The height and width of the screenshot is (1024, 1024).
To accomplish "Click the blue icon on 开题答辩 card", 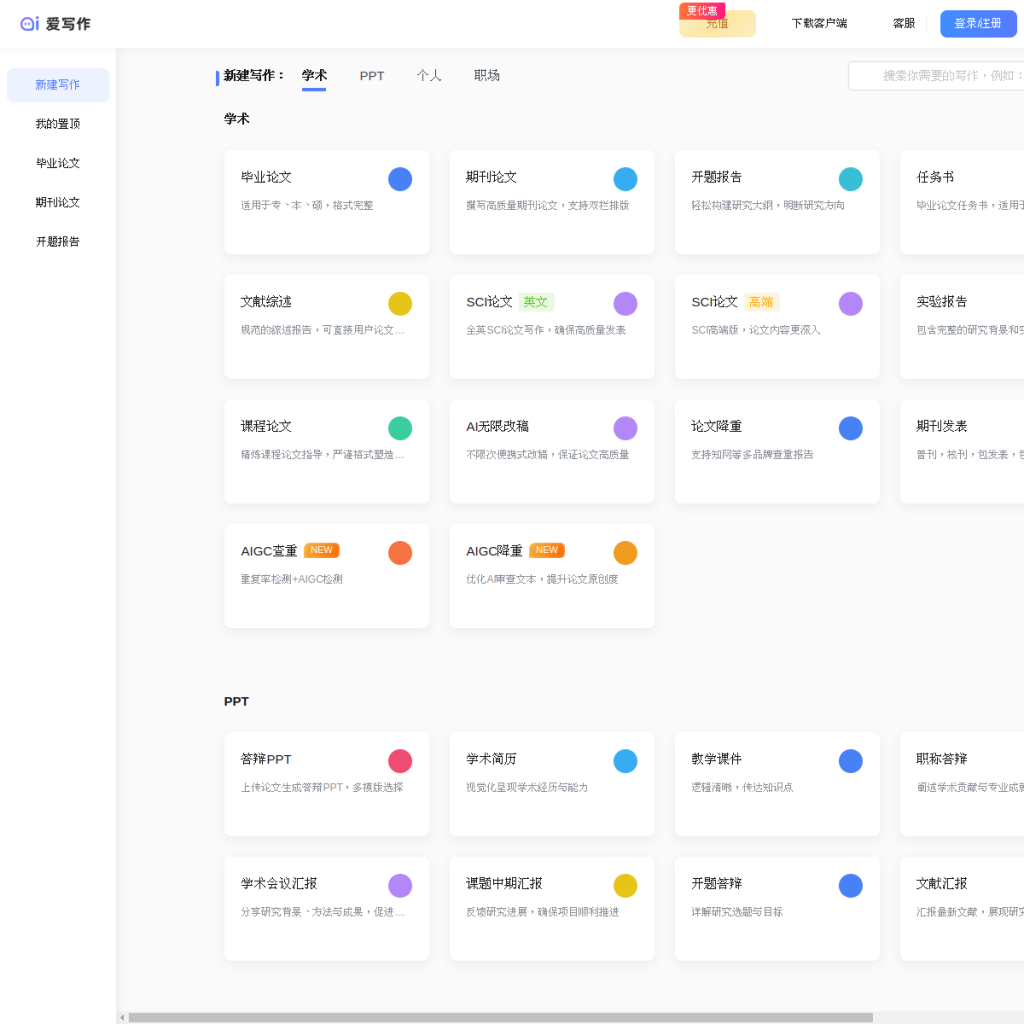I will pos(850,886).
